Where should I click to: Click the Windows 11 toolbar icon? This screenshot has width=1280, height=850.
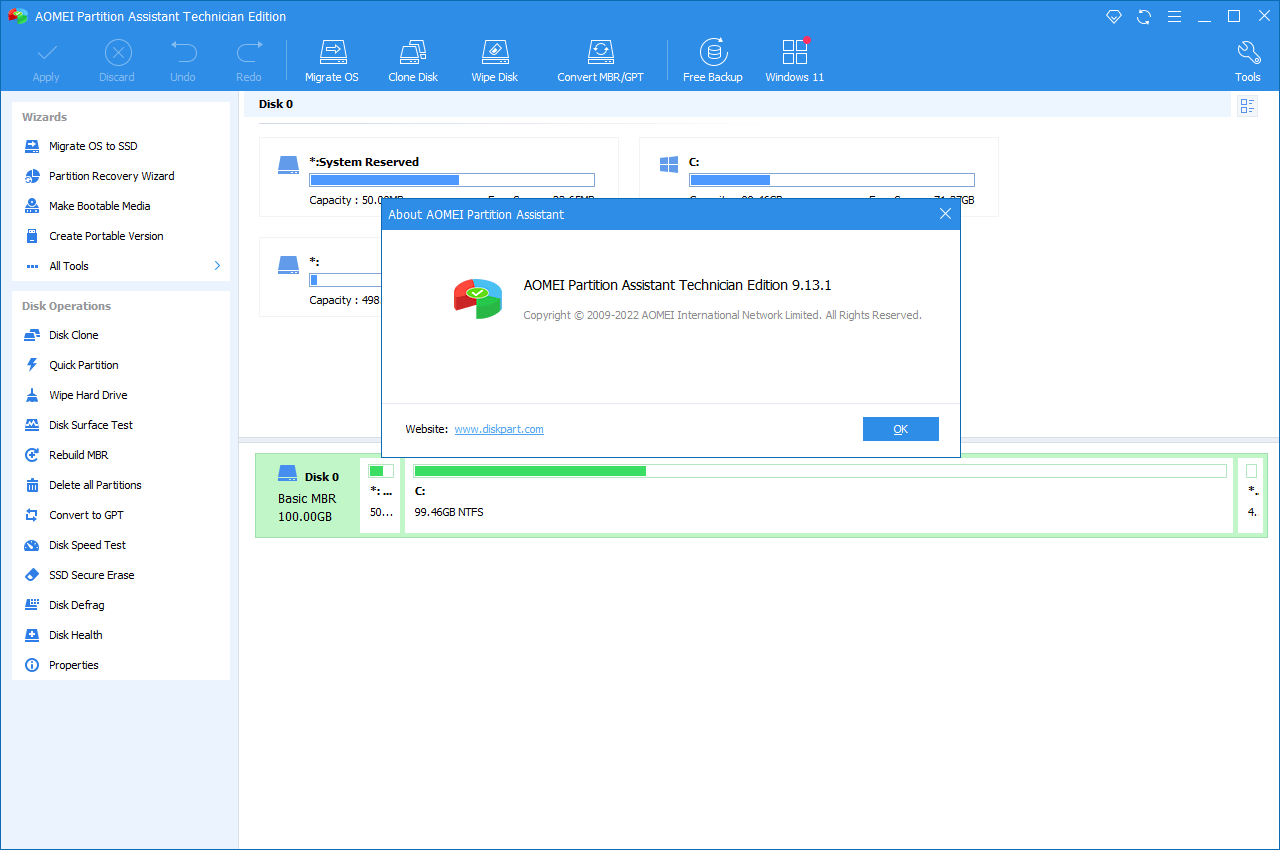[795, 62]
